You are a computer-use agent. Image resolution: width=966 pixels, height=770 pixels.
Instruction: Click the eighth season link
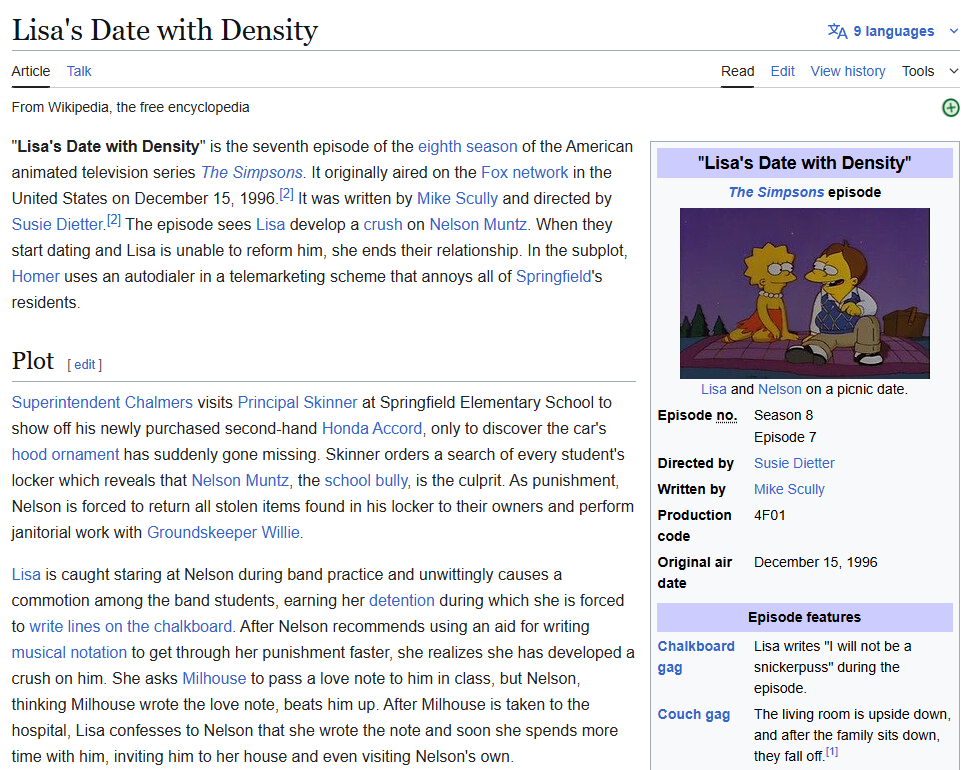(x=467, y=146)
